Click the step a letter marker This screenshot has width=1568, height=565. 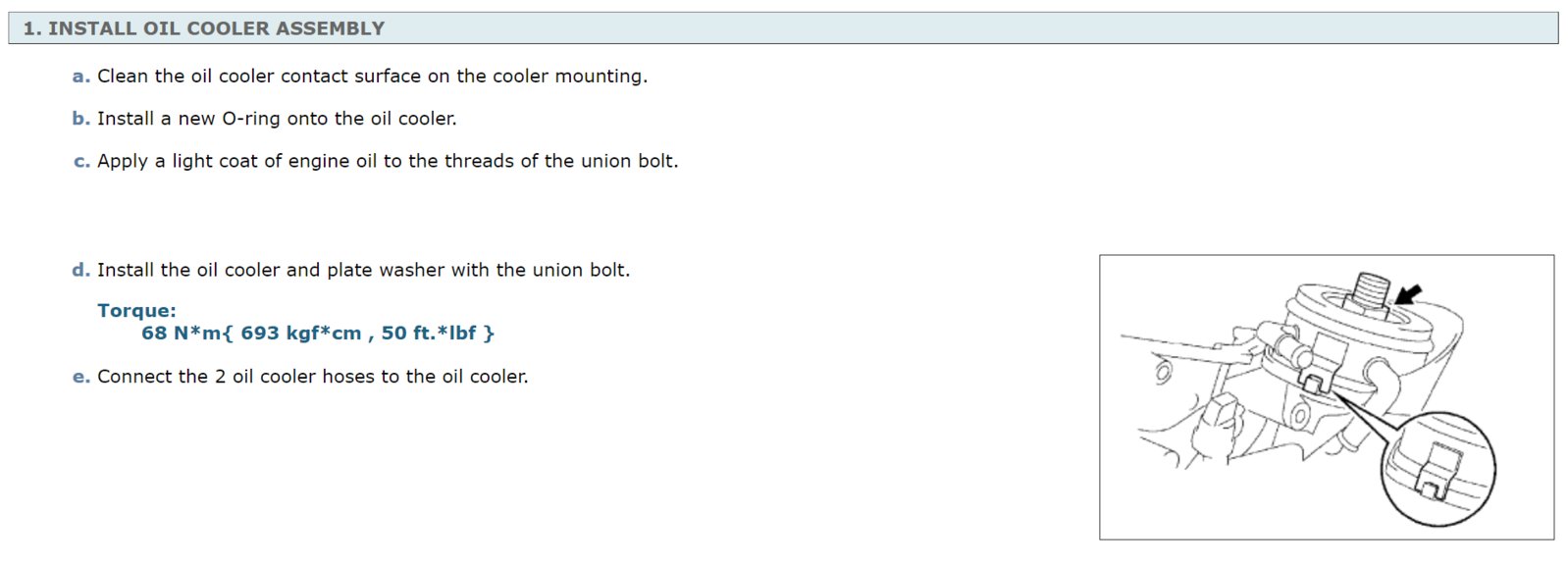80,77
